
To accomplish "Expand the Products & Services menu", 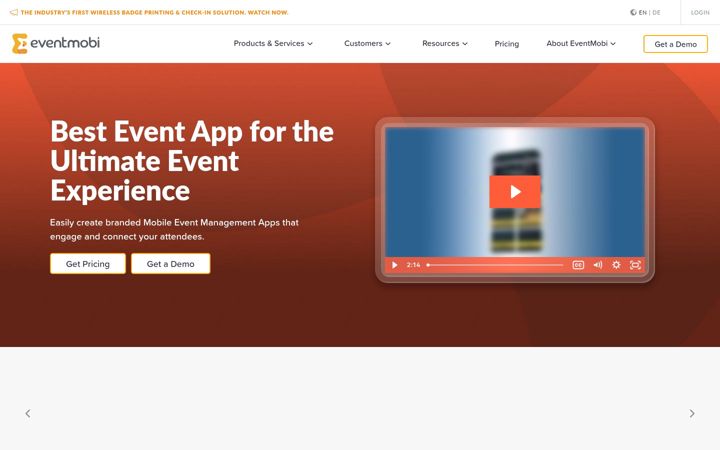I will [273, 44].
